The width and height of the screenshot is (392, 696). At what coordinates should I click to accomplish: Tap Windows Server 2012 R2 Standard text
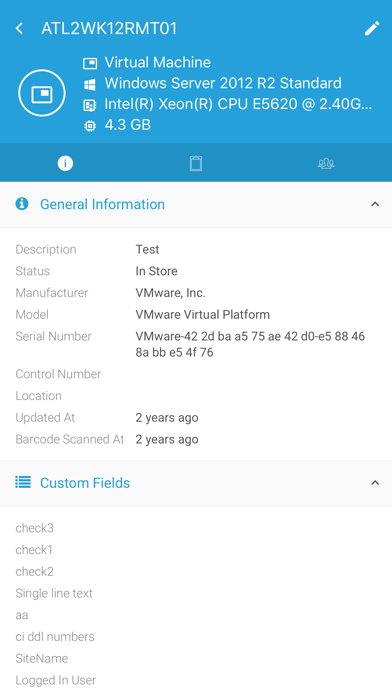tap(223, 83)
